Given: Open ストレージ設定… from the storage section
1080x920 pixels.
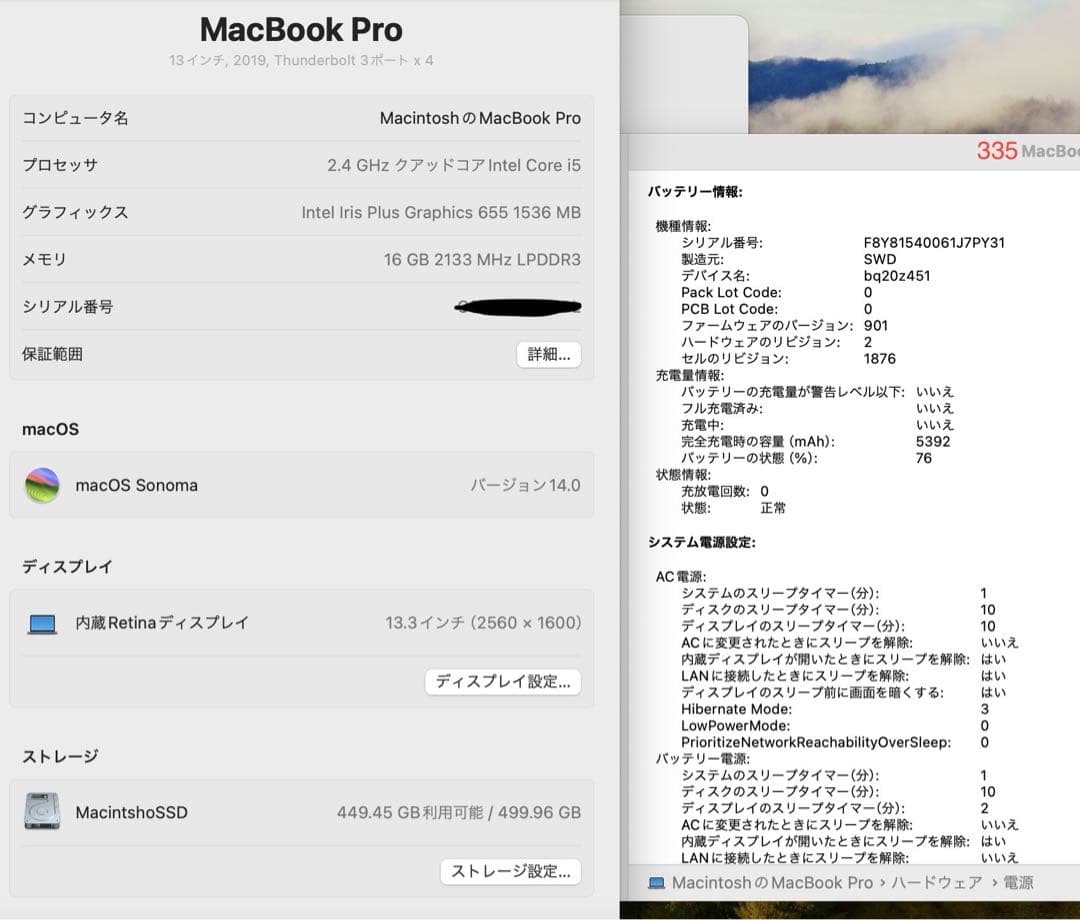Looking at the screenshot, I should click(x=513, y=872).
